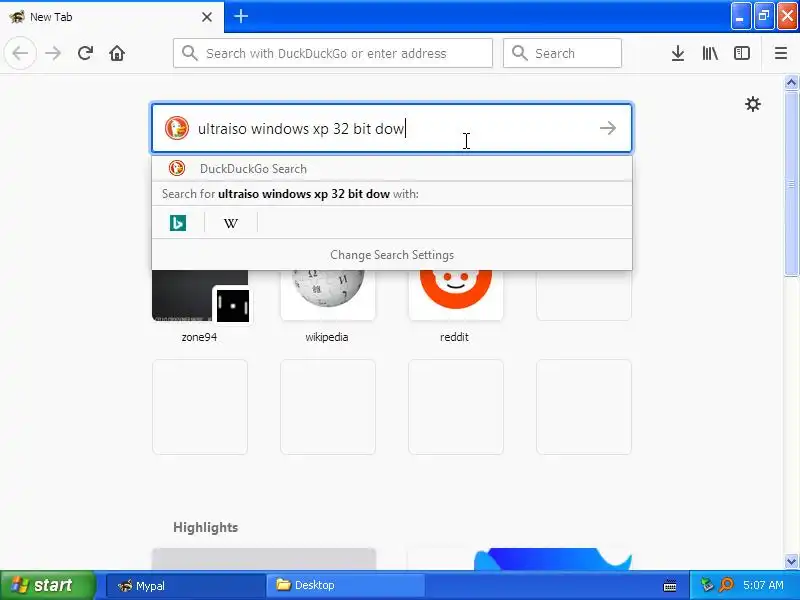This screenshot has width=800, height=600.
Task: Submit search with the arrow button
Action: point(608,128)
